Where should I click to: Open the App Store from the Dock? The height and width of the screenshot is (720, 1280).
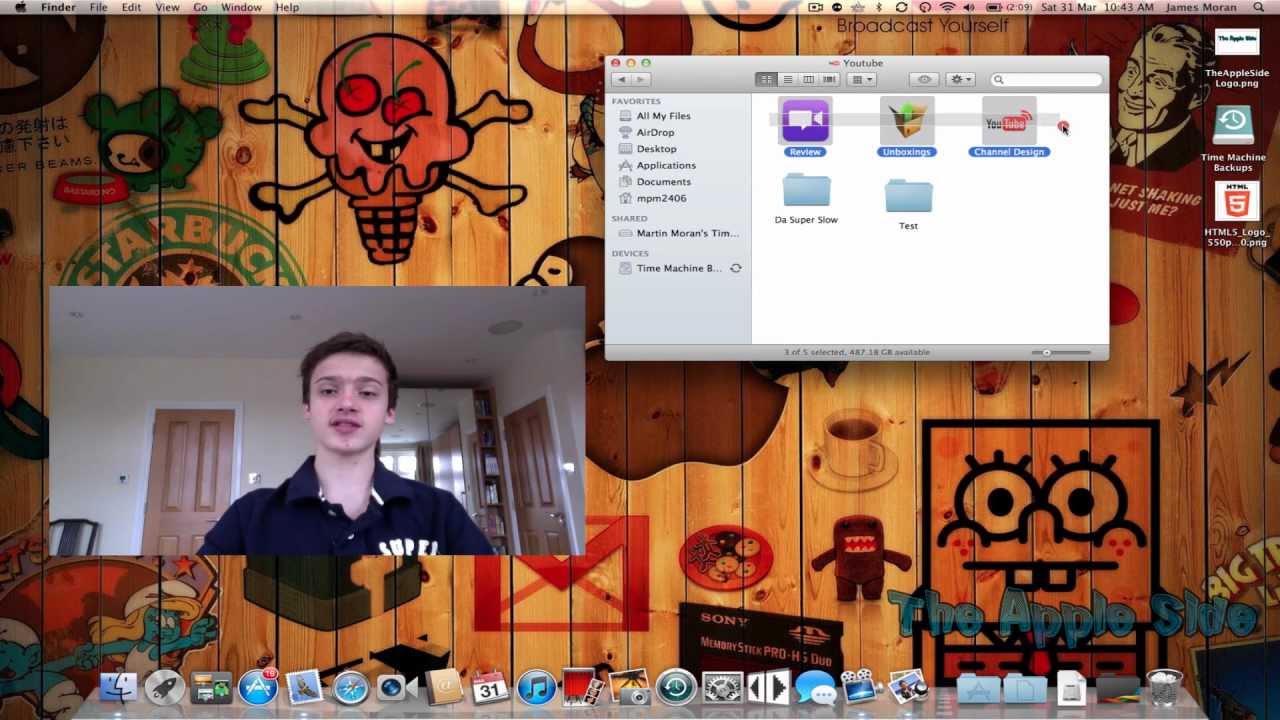tap(258, 687)
